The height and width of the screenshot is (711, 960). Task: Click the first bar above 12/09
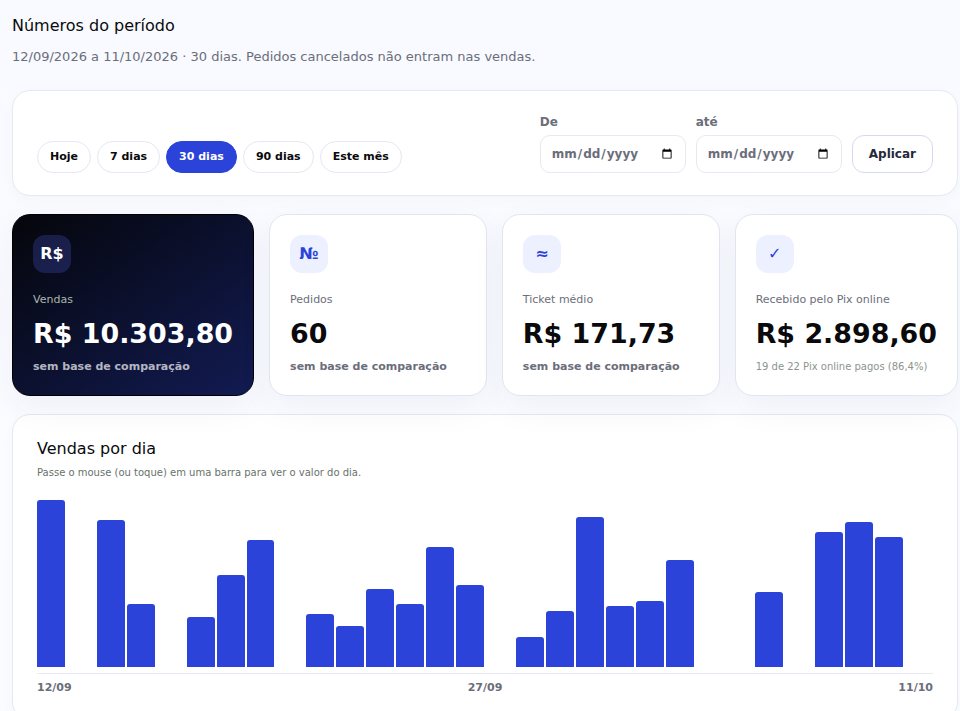click(51, 584)
